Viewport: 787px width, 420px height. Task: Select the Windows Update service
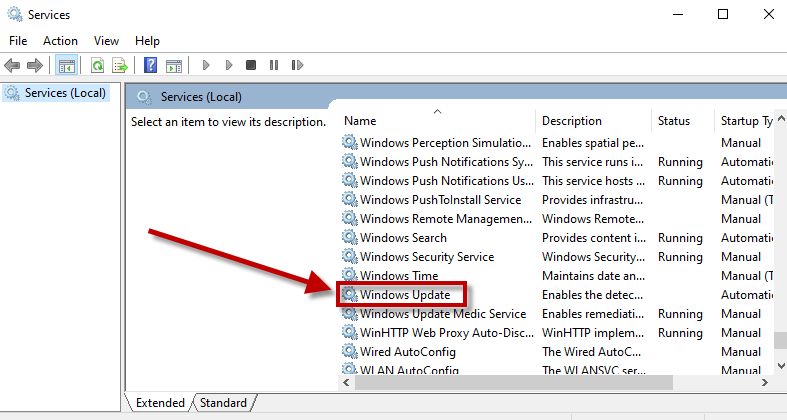[557, 295]
